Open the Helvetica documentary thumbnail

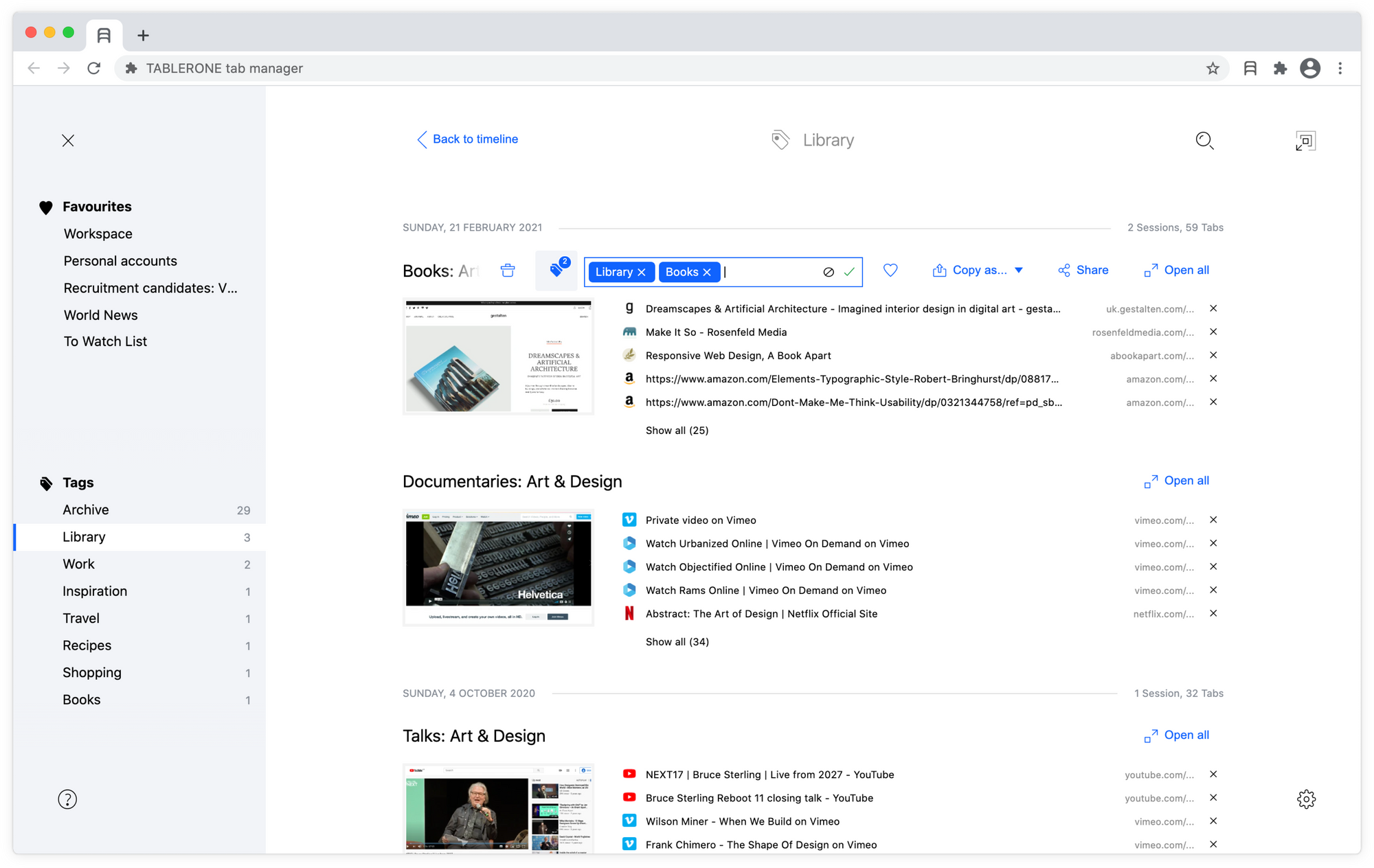498,567
